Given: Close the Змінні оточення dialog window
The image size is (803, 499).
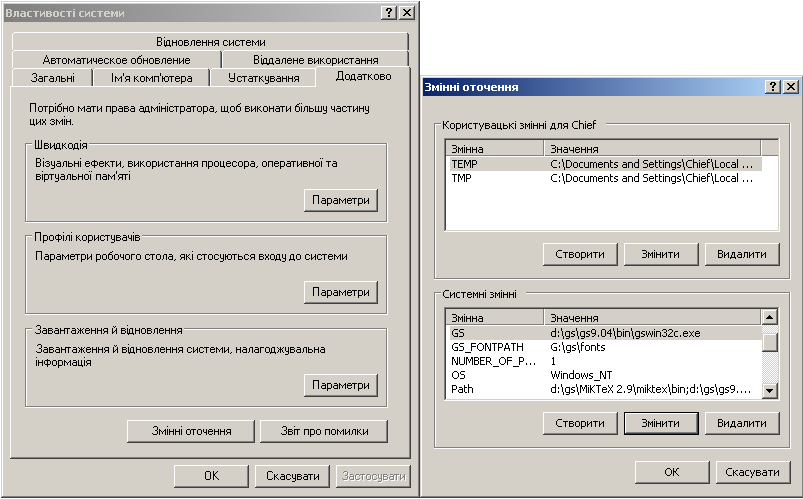Looking at the screenshot, I should (x=789, y=87).
